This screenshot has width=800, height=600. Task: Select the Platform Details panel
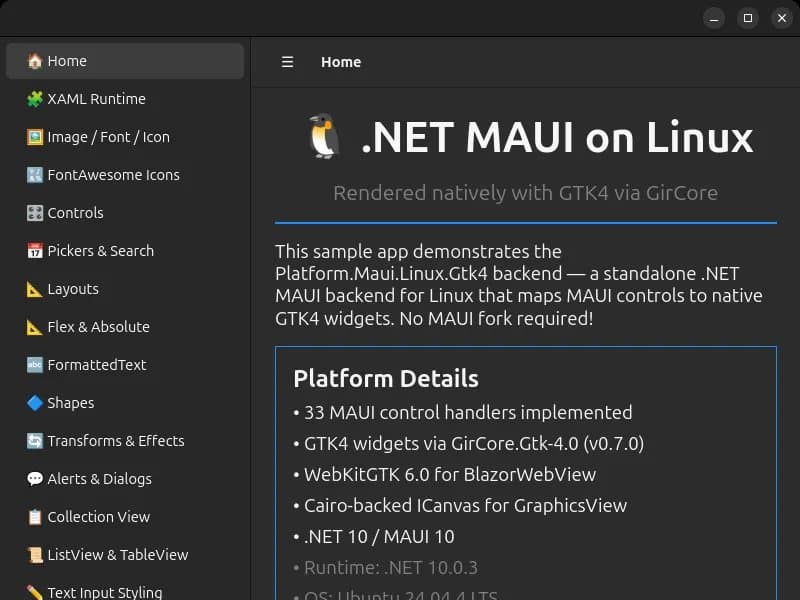[x=525, y=450]
